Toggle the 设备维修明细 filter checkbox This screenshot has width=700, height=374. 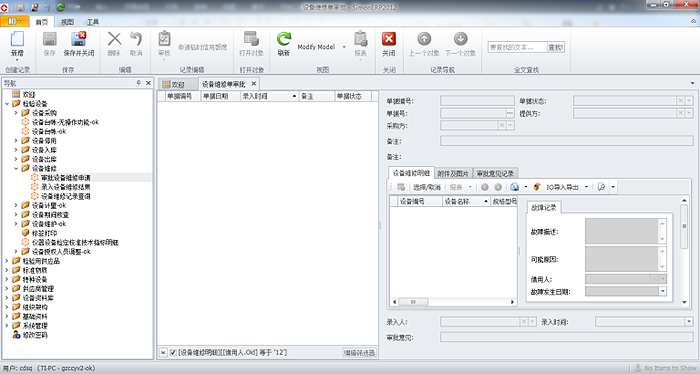(173, 353)
